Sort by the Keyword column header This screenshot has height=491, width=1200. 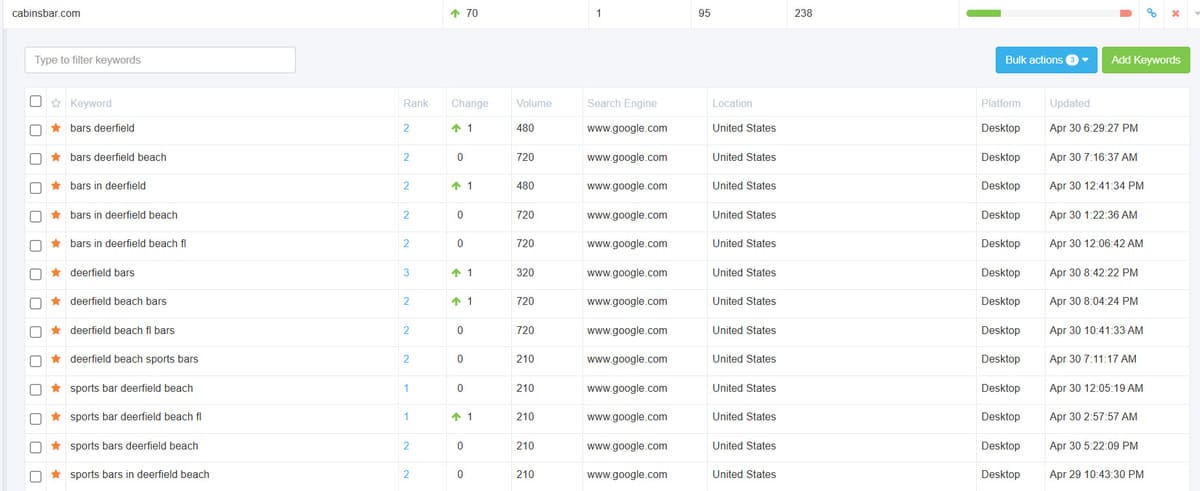point(91,103)
